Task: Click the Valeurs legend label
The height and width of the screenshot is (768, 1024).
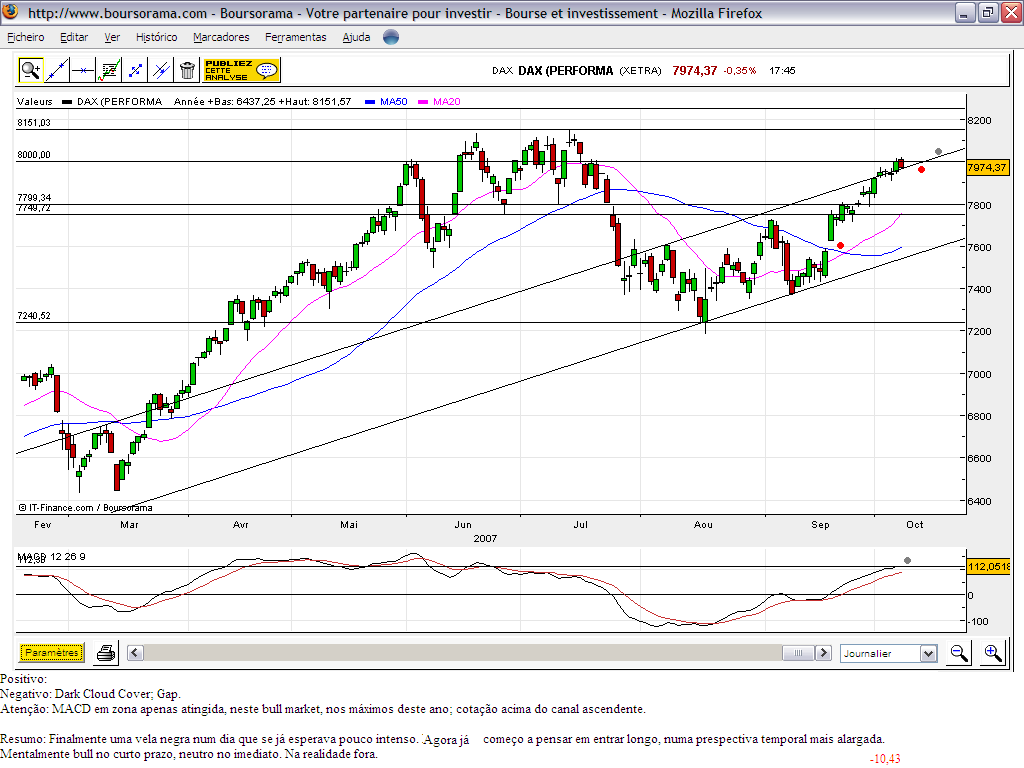Action: (x=35, y=101)
